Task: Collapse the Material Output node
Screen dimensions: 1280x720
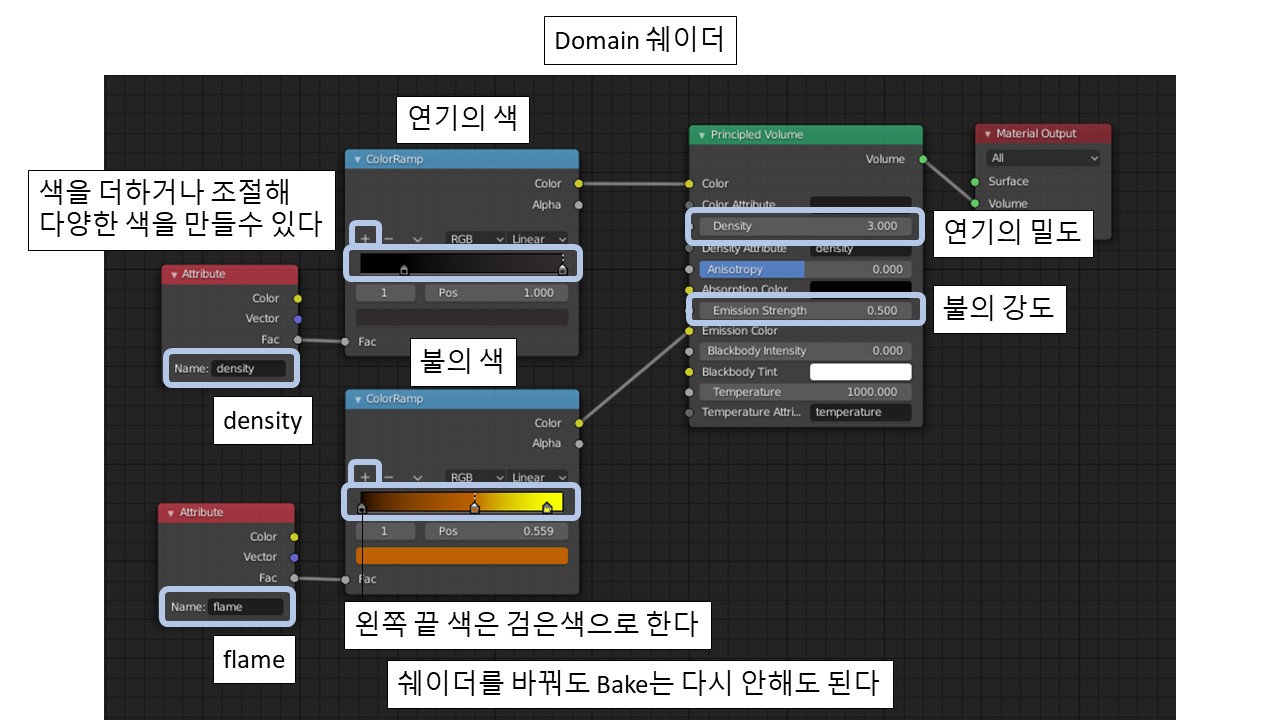Action: 987,134
